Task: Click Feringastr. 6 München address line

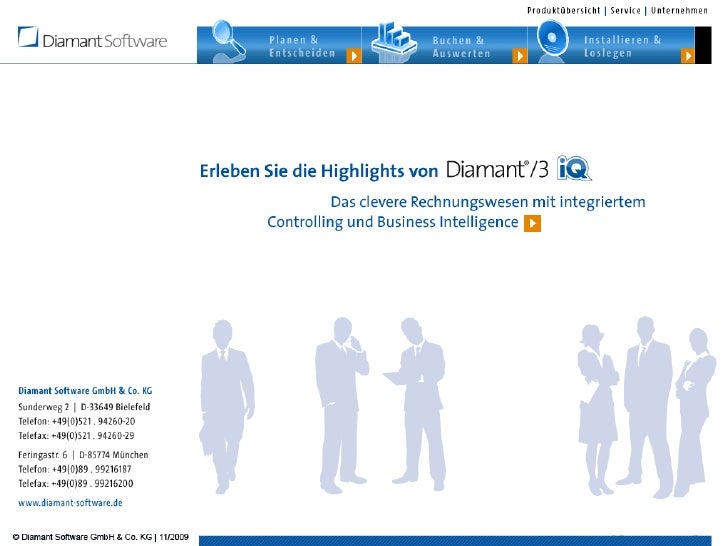Action: point(83,455)
